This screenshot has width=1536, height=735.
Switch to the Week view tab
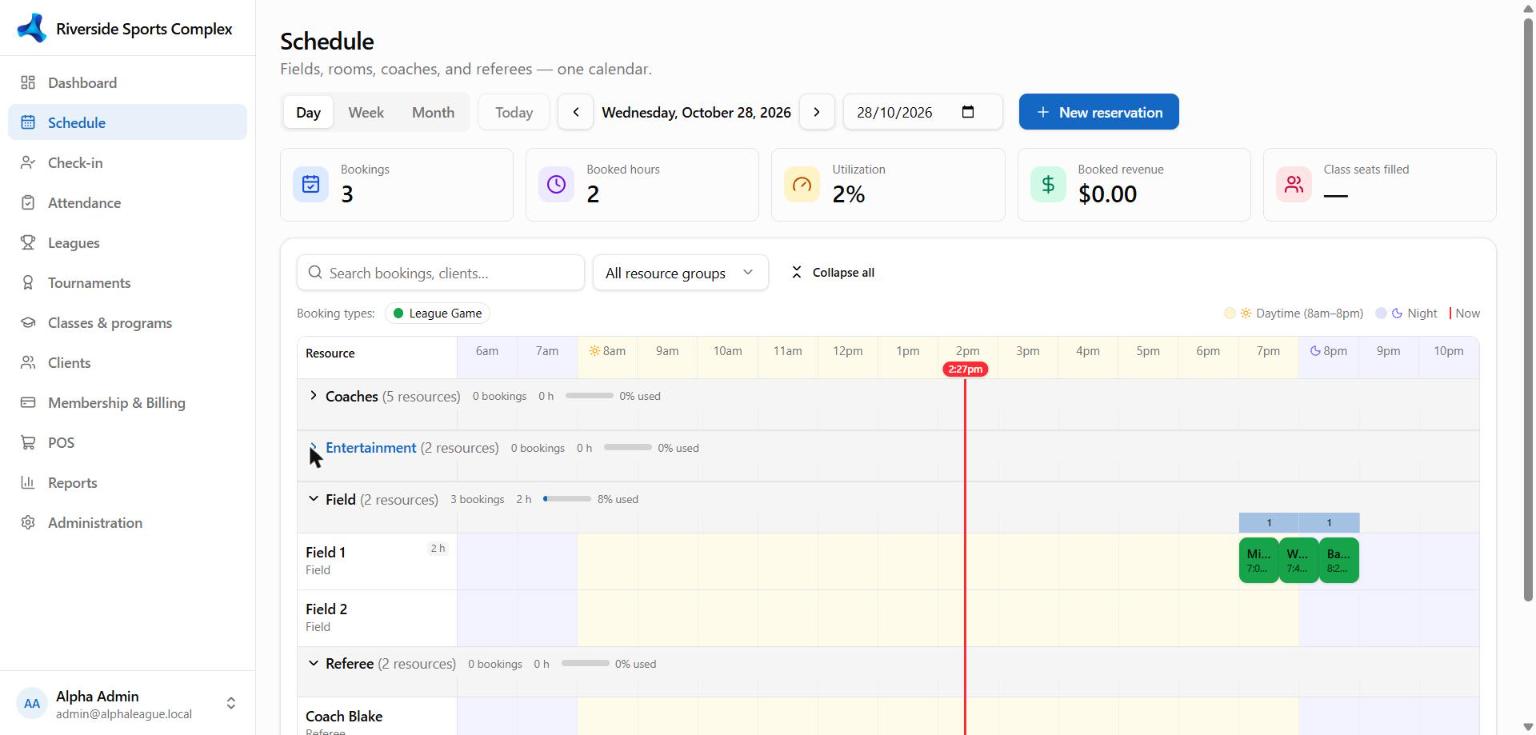[x=366, y=112]
